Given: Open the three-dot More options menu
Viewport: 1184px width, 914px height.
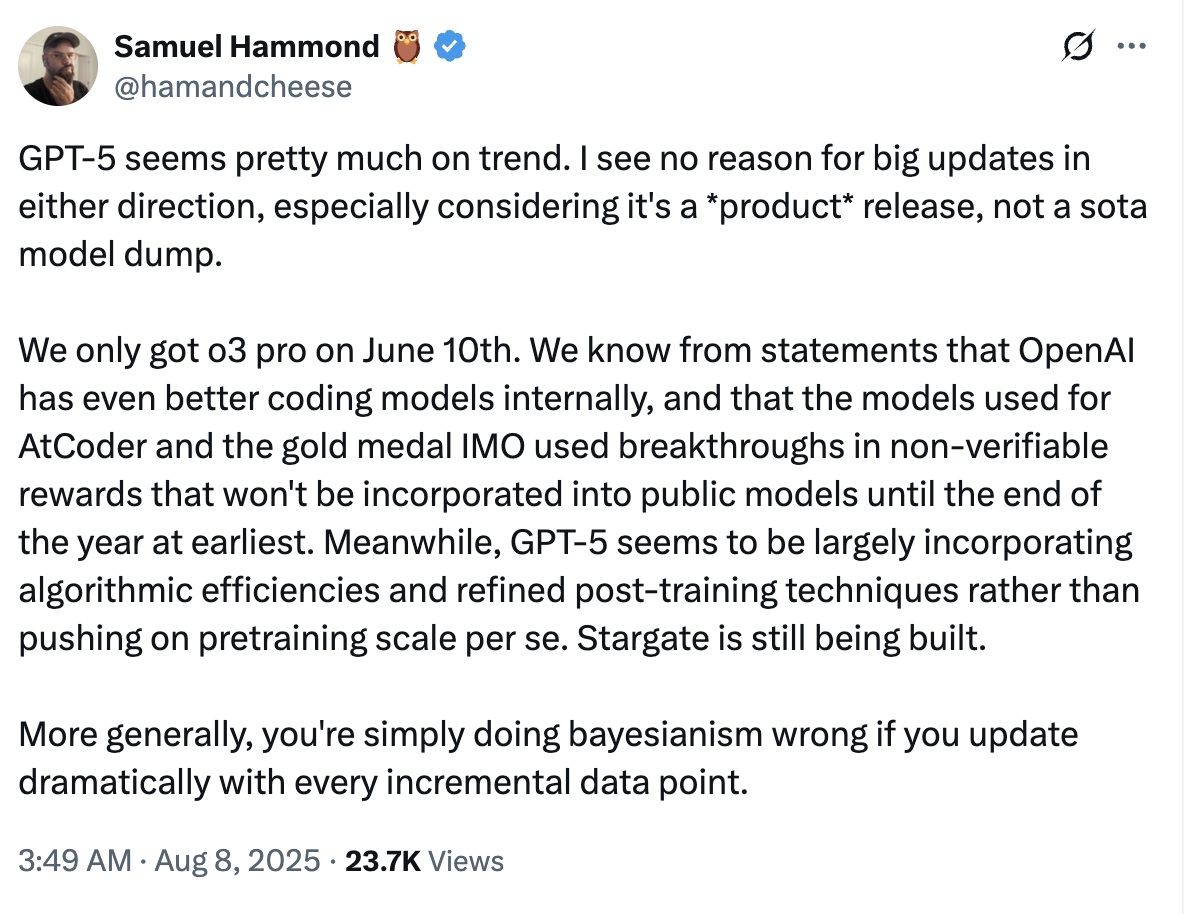Looking at the screenshot, I should (1131, 46).
